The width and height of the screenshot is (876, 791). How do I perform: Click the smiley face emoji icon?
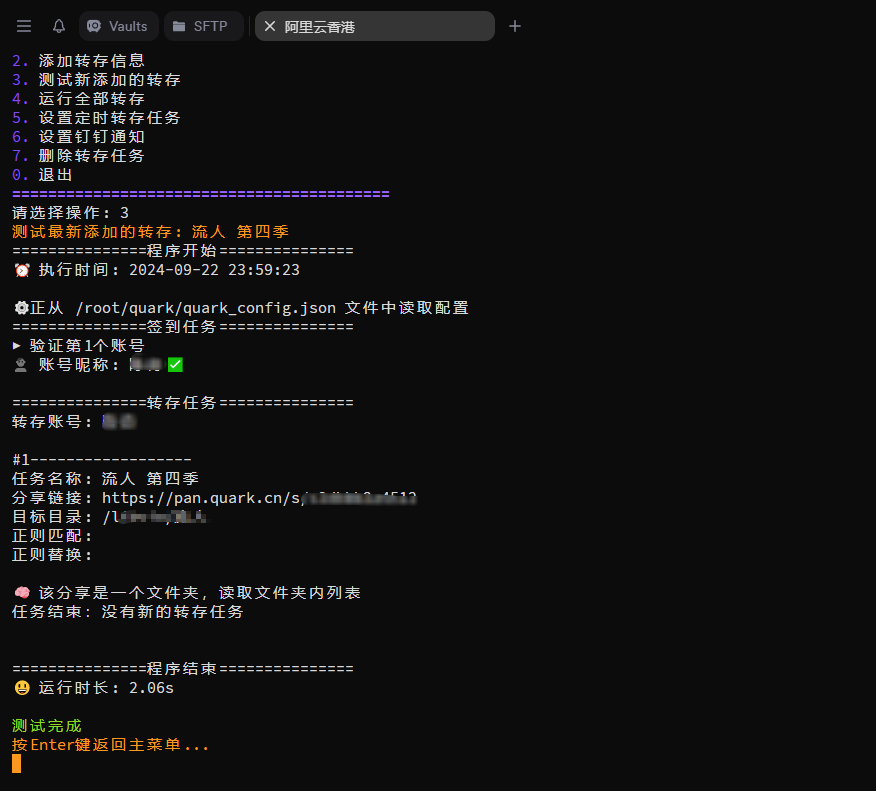click(22, 688)
